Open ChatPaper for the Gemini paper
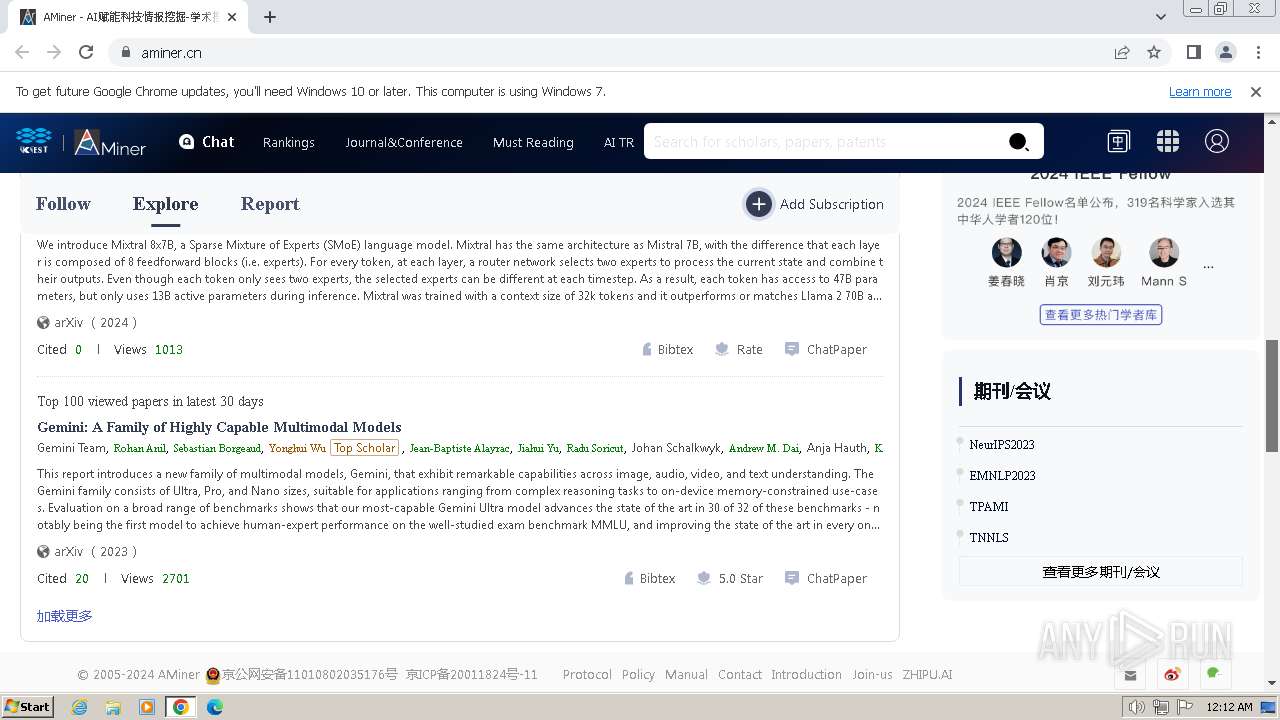The height and width of the screenshot is (720, 1280). pos(826,578)
